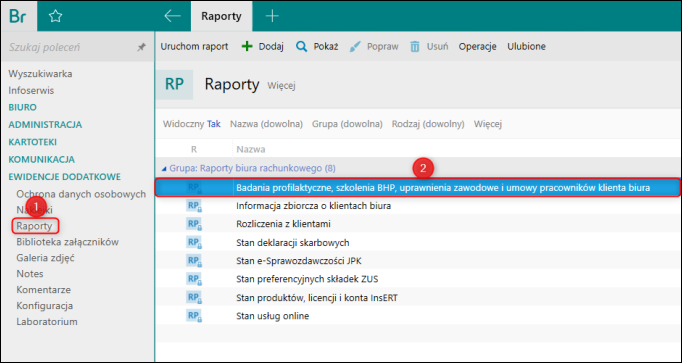Click the Br application logo
The image size is (682, 363).
click(x=19, y=16)
